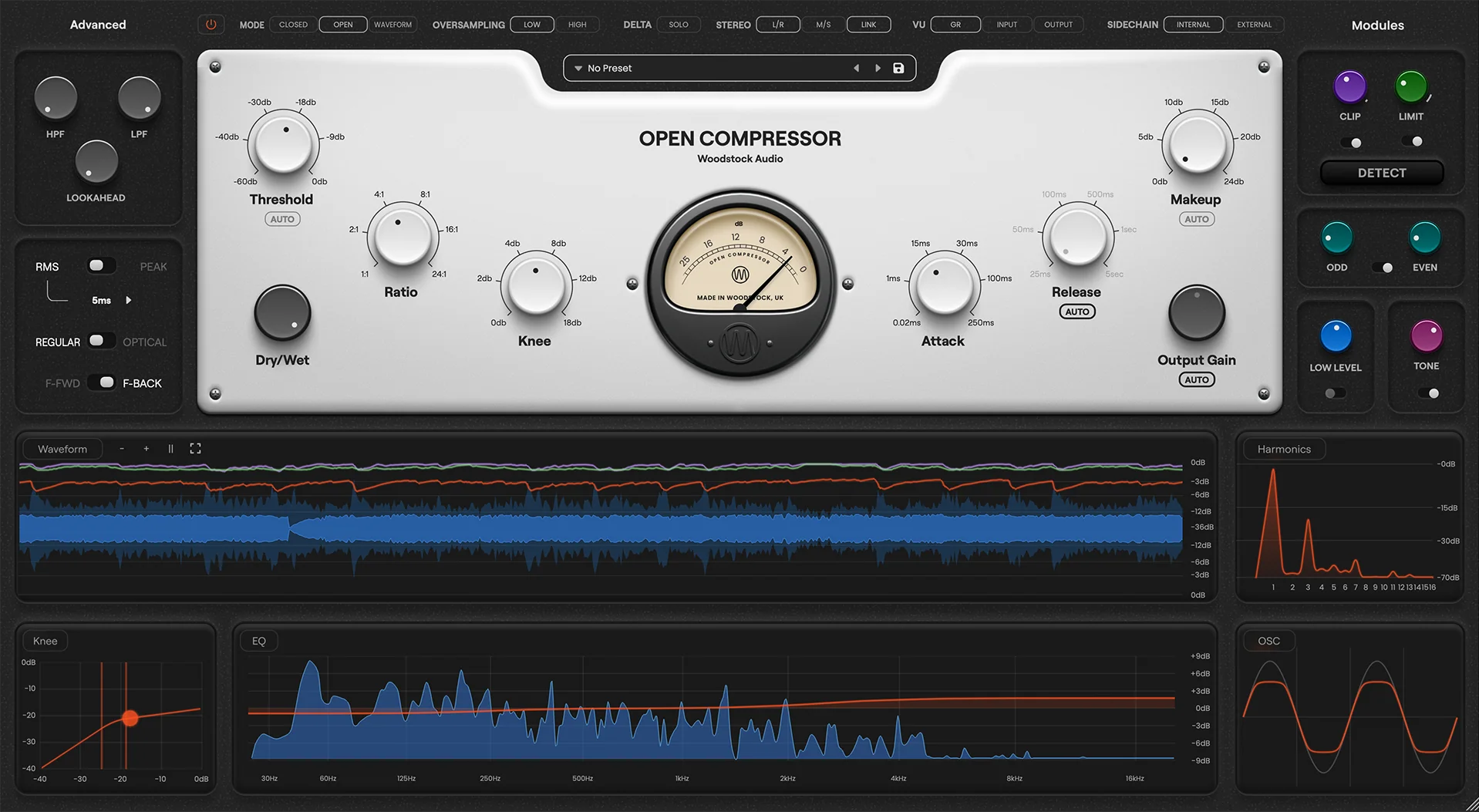This screenshot has height=812, width=1479.
Task: Toggle between RMS and PEAK detection
Action: 99,265
